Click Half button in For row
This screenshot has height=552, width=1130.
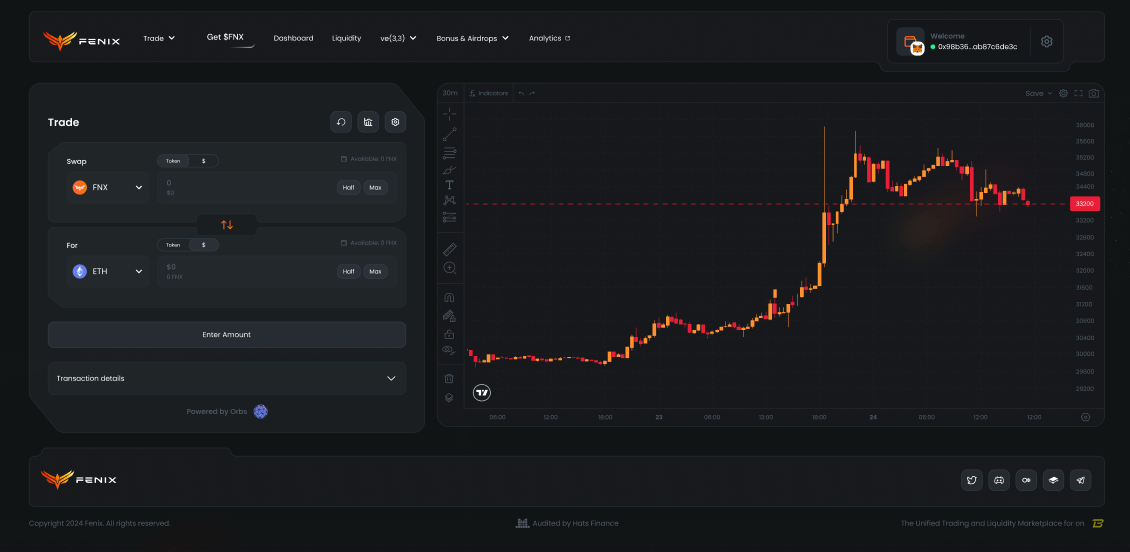(348, 271)
